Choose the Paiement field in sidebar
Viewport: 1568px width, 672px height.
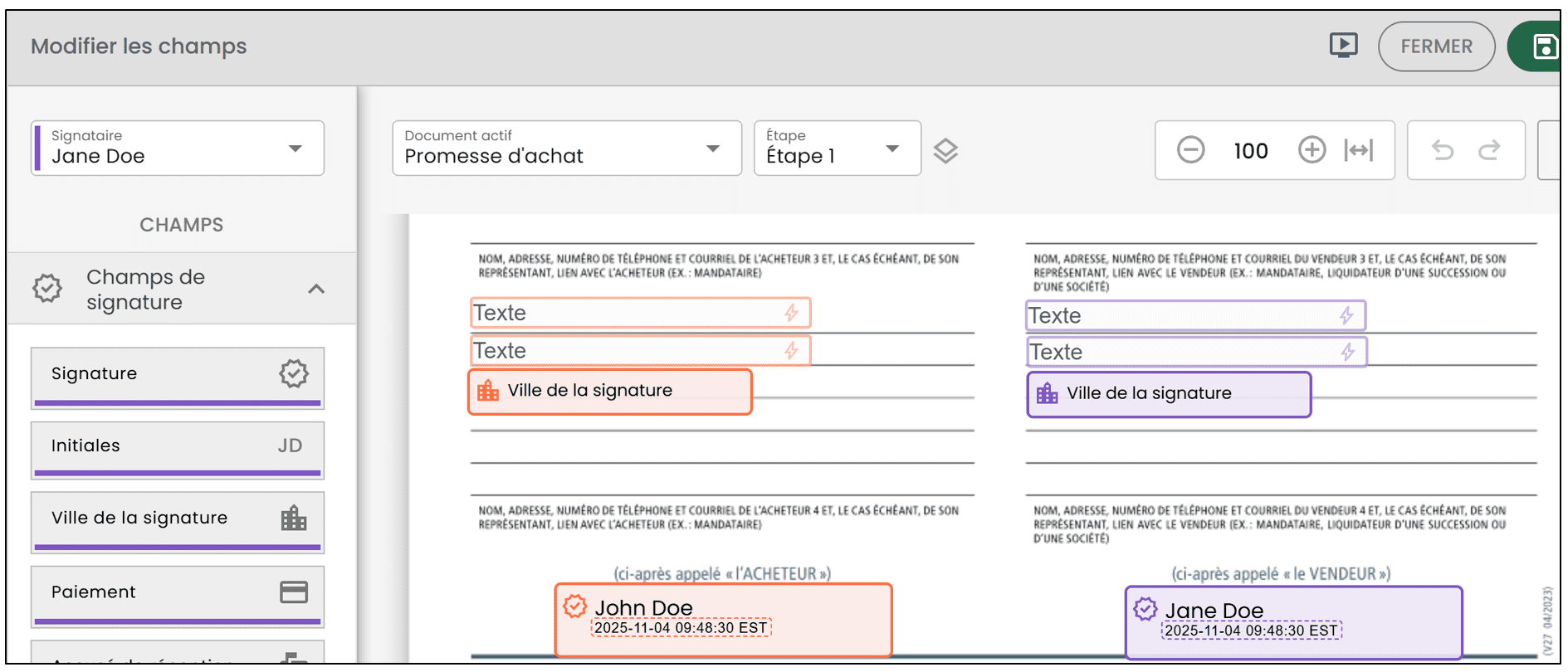coord(178,592)
